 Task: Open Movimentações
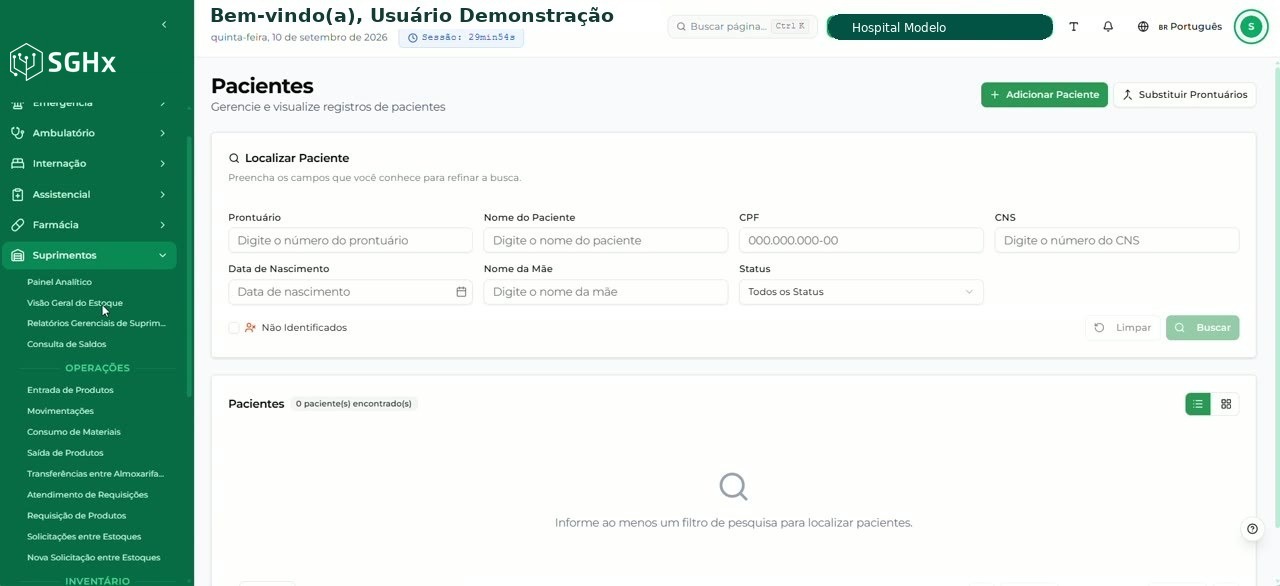(x=60, y=411)
